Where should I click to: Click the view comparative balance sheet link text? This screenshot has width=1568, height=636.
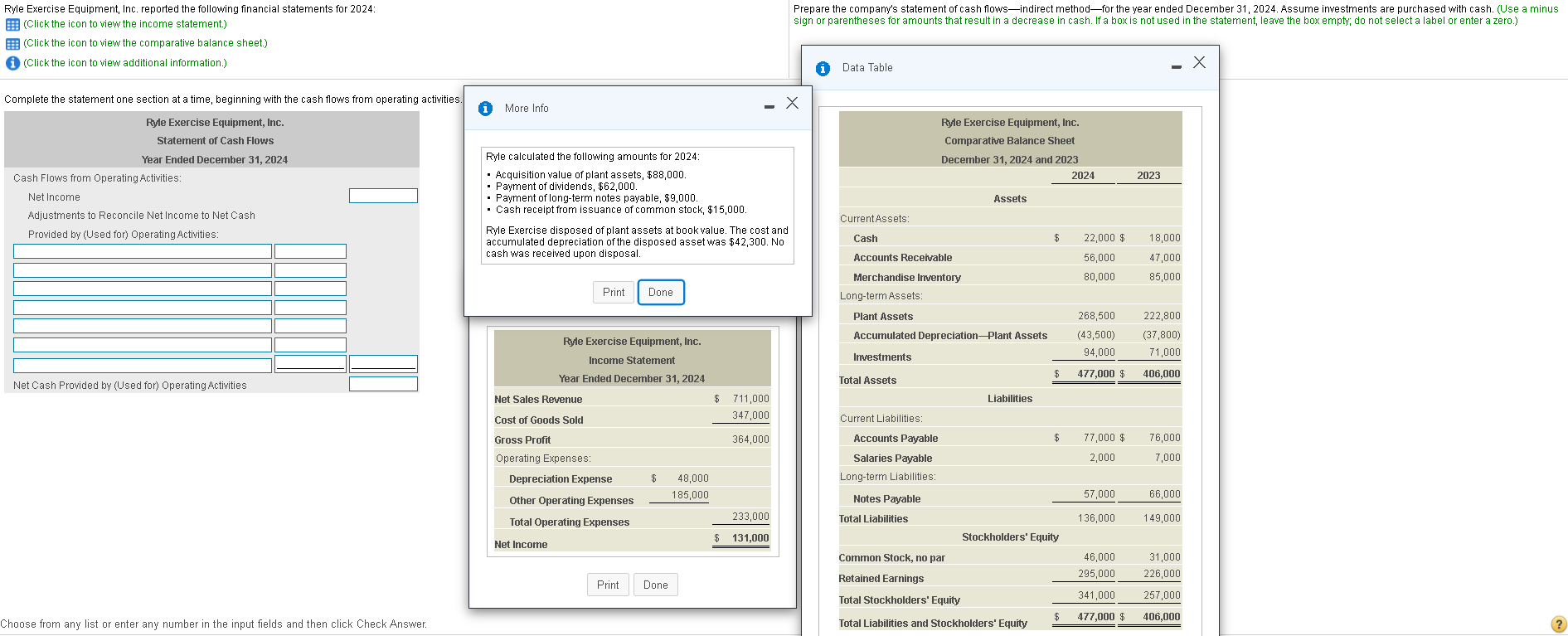[145, 43]
